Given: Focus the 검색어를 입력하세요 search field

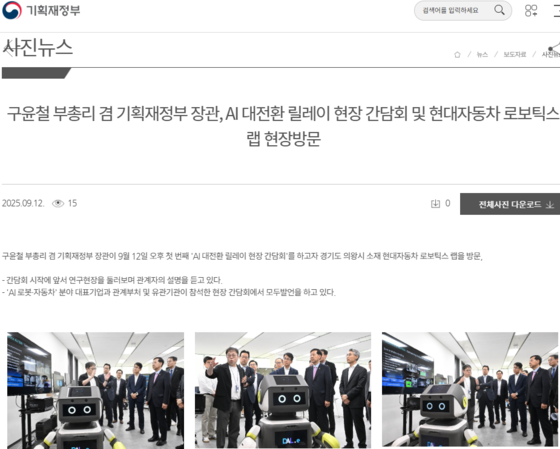Looking at the screenshot, I should click(451, 10).
